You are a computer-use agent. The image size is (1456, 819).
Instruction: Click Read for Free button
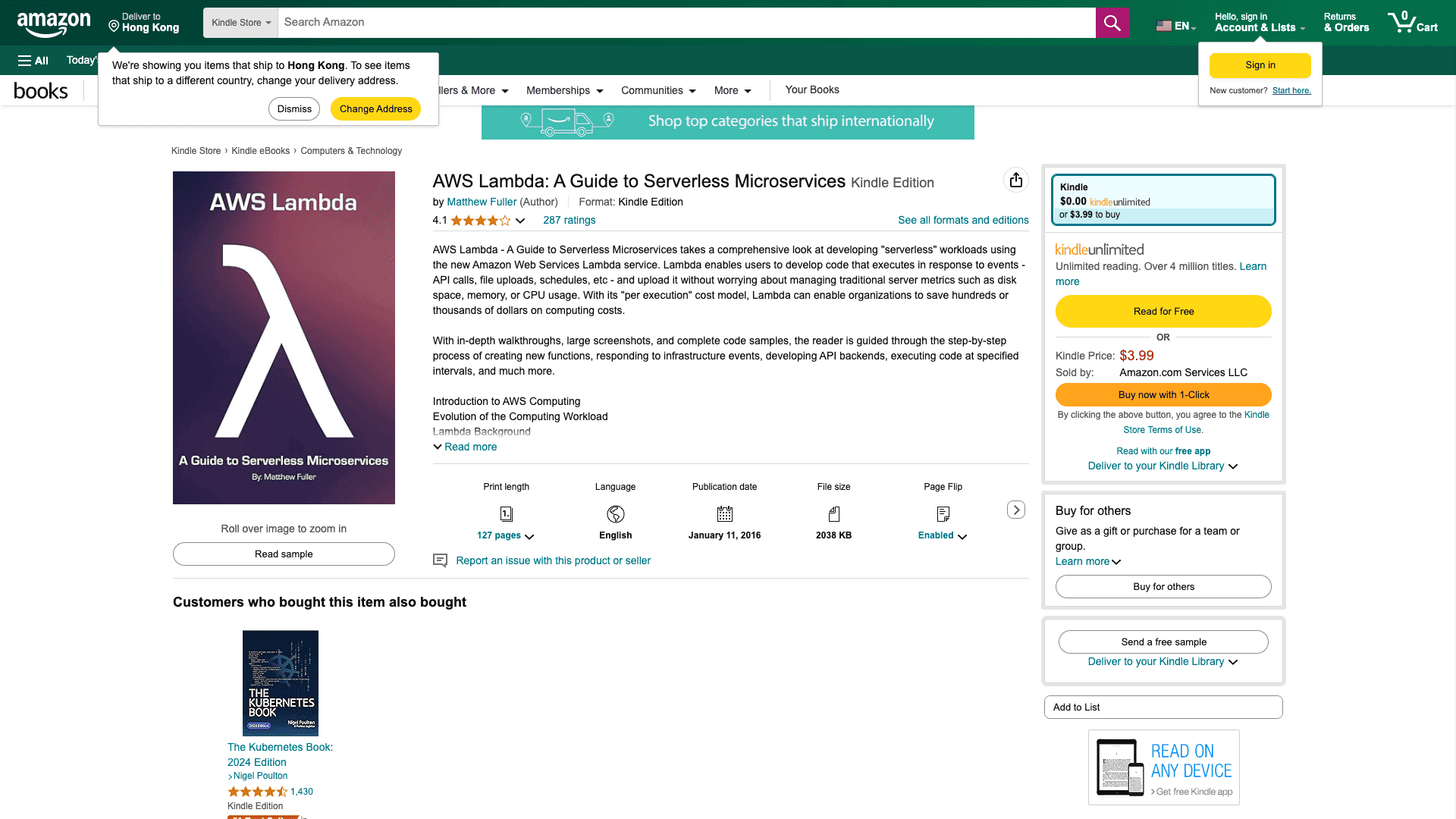1163,311
